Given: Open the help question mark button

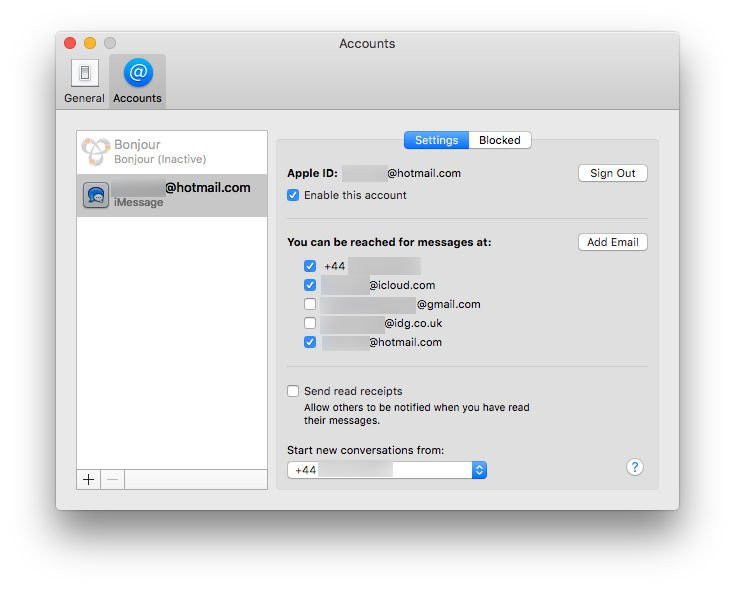Looking at the screenshot, I should tap(634, 467).
